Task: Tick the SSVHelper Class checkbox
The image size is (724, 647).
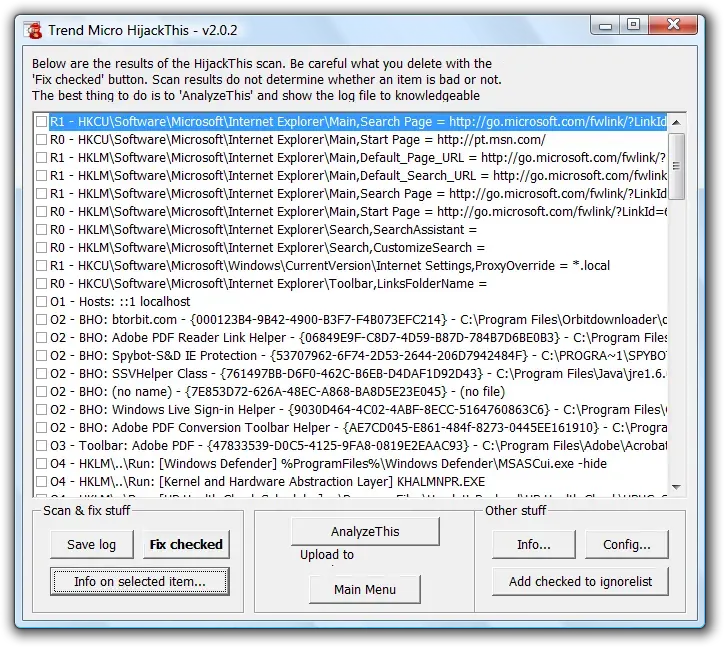Action: (42, 374)
